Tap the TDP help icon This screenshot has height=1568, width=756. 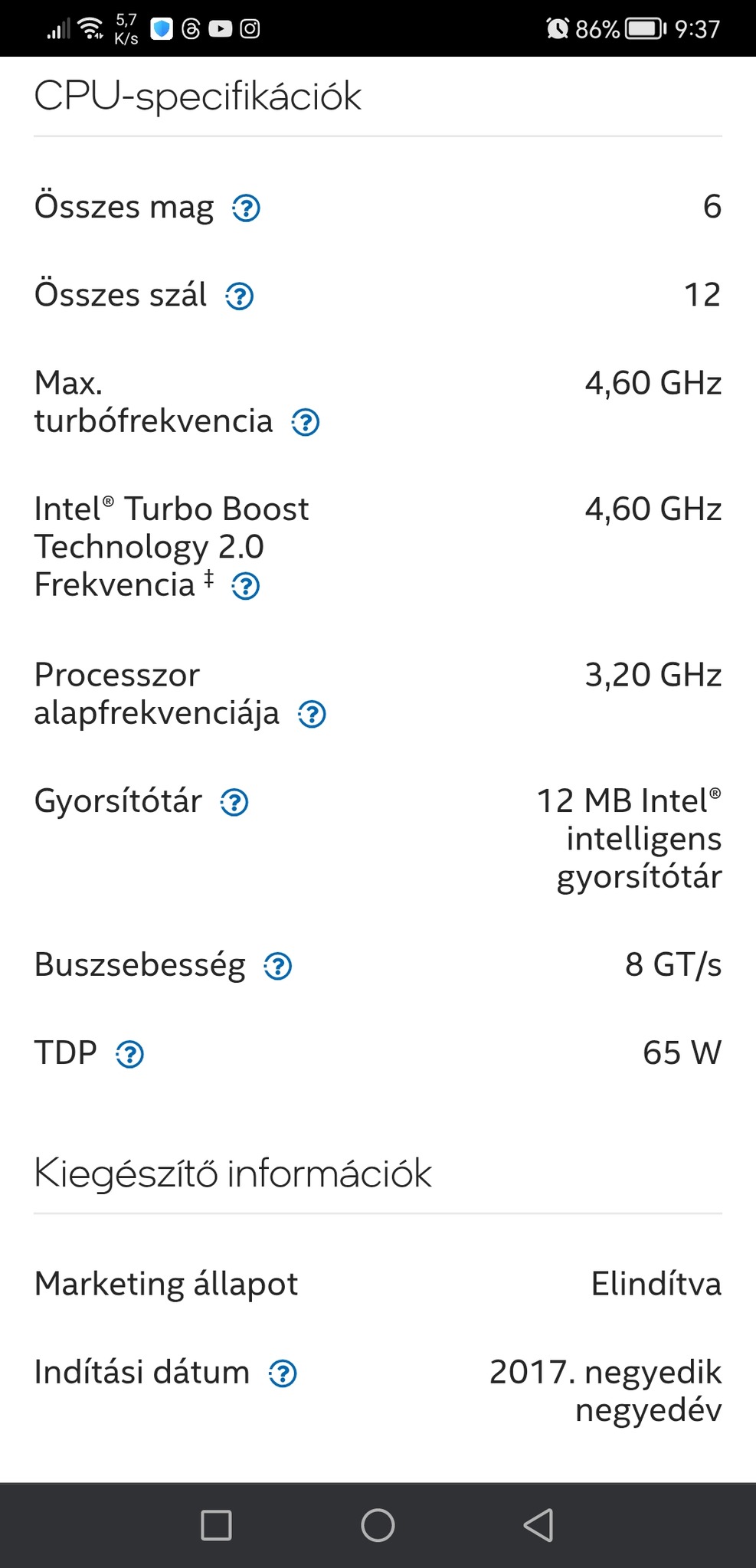coord(129,1054)
